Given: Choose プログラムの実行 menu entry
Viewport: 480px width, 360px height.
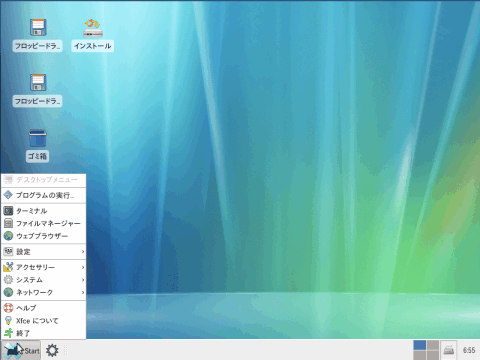Looking at the screenshot, I should pos(44,195).
